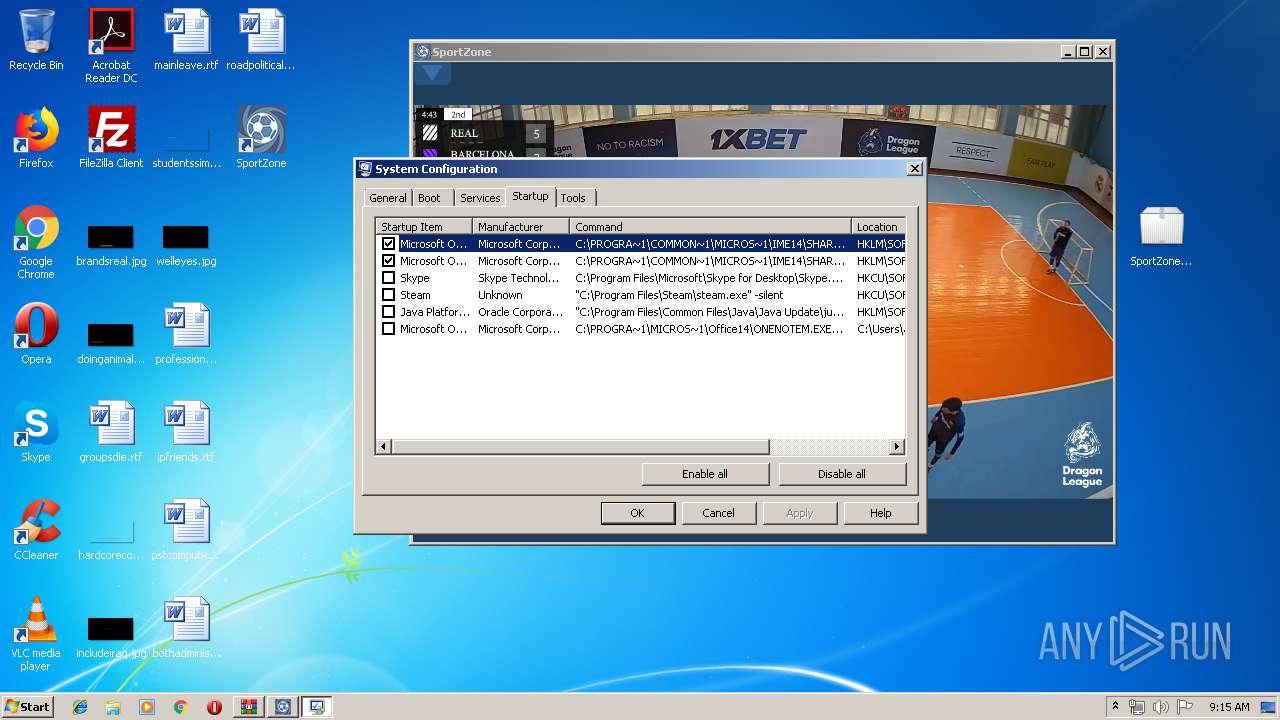Switch to the Boot tab
The height and width of the screenshot is (720, 1280).
429,198
